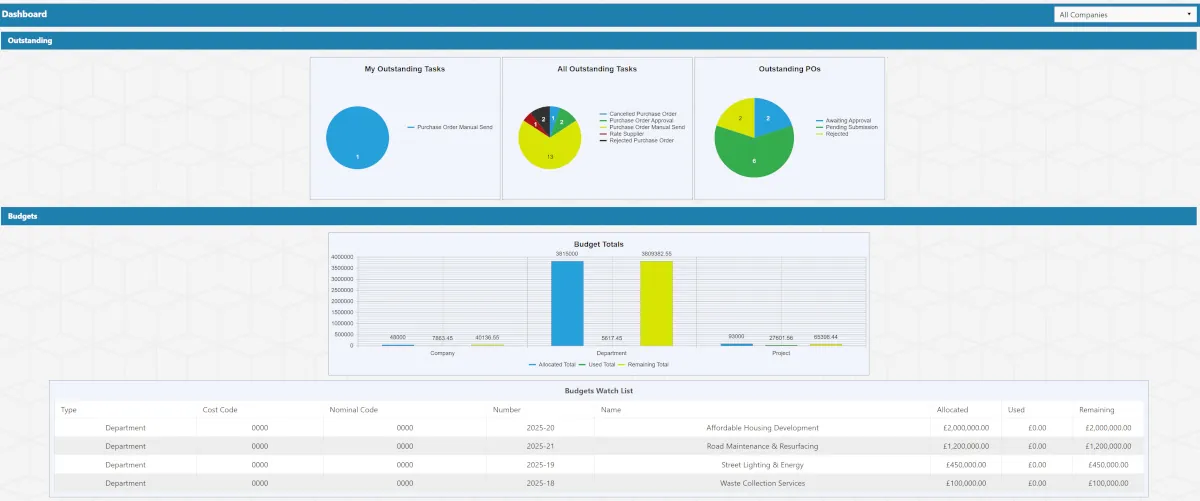
Task: Select the Road Maintenance & Resurfacing row name
Action: (762, 446)
